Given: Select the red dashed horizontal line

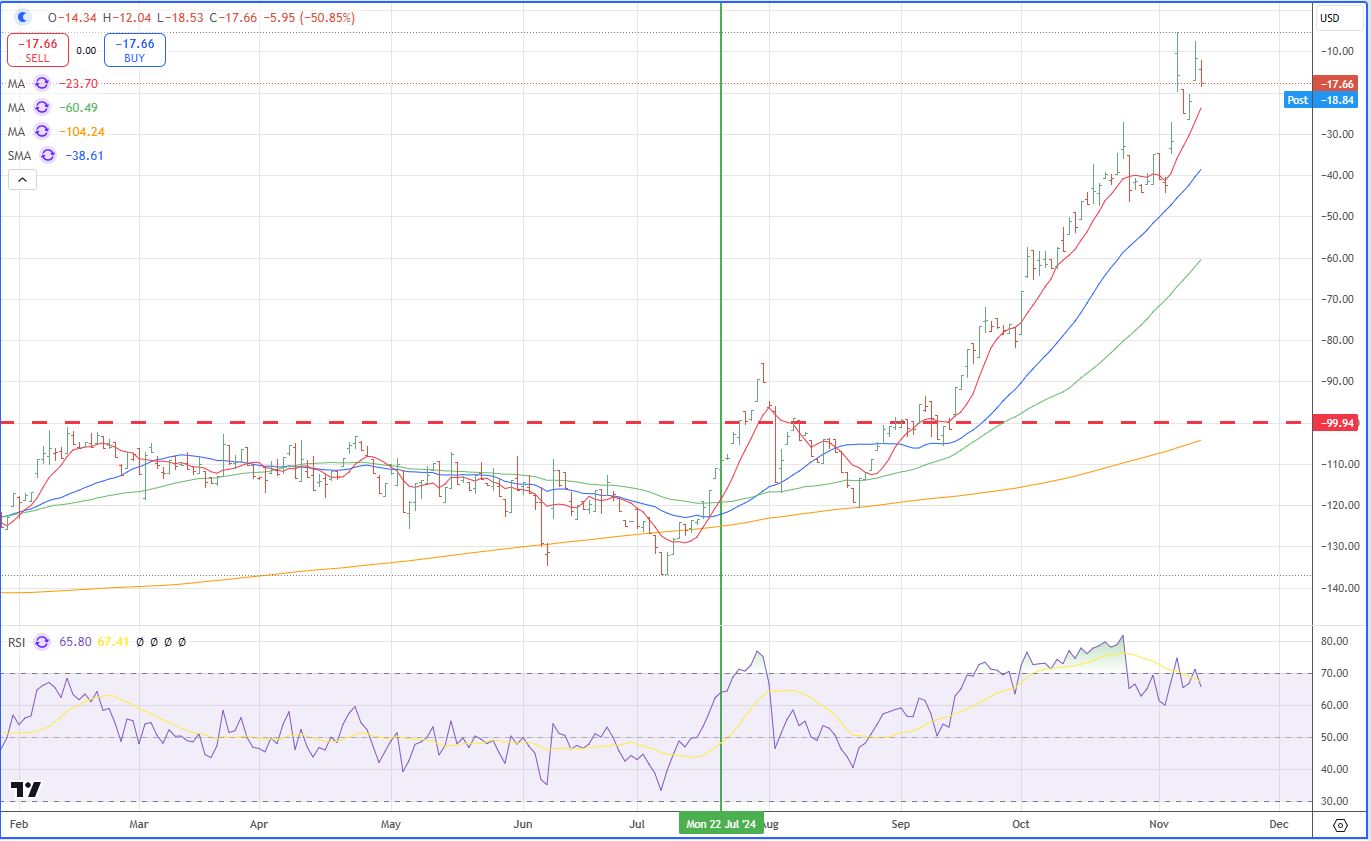Looking at the screenshot, I should 400,422.
